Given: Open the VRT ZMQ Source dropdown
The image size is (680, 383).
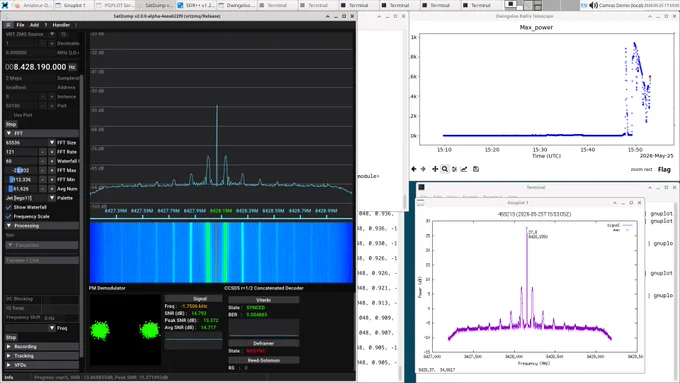Looking at the screenshot, I should [x=52, y=34].
